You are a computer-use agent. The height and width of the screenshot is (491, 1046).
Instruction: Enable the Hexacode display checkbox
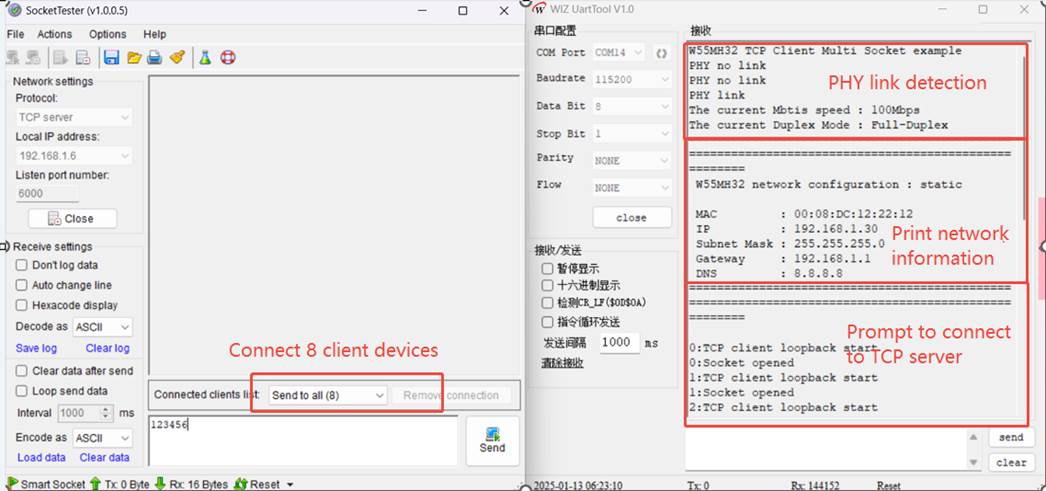point(22,305)
